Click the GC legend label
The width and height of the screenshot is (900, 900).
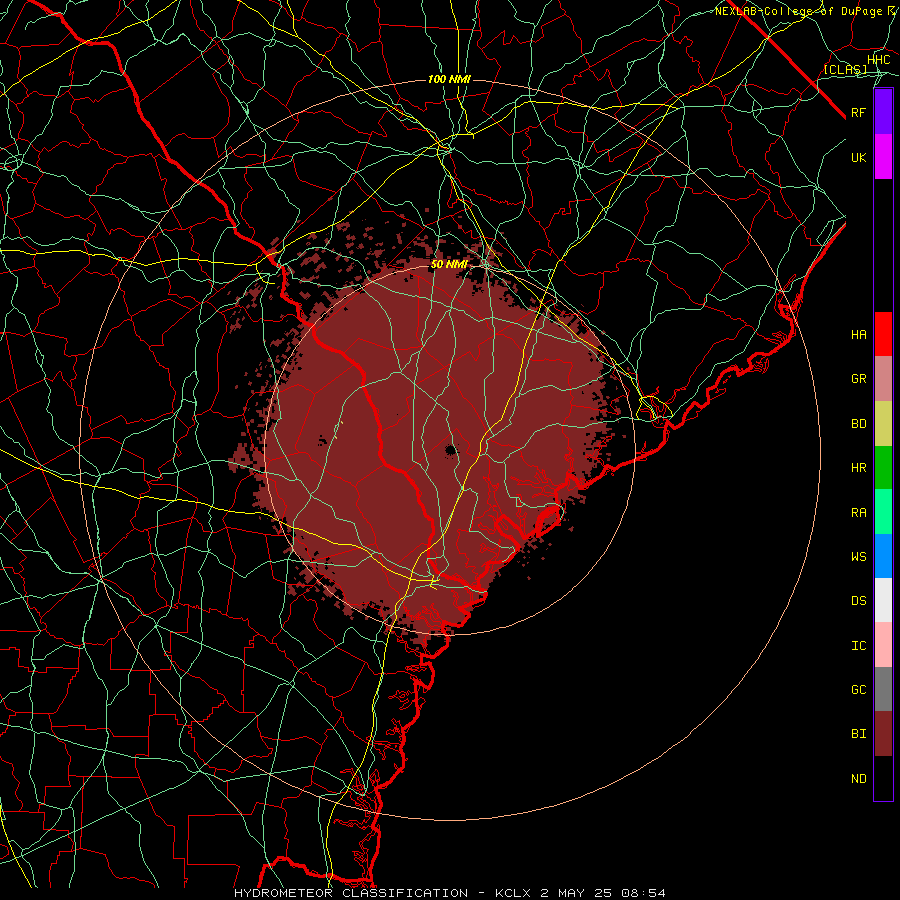pos(859,690)
